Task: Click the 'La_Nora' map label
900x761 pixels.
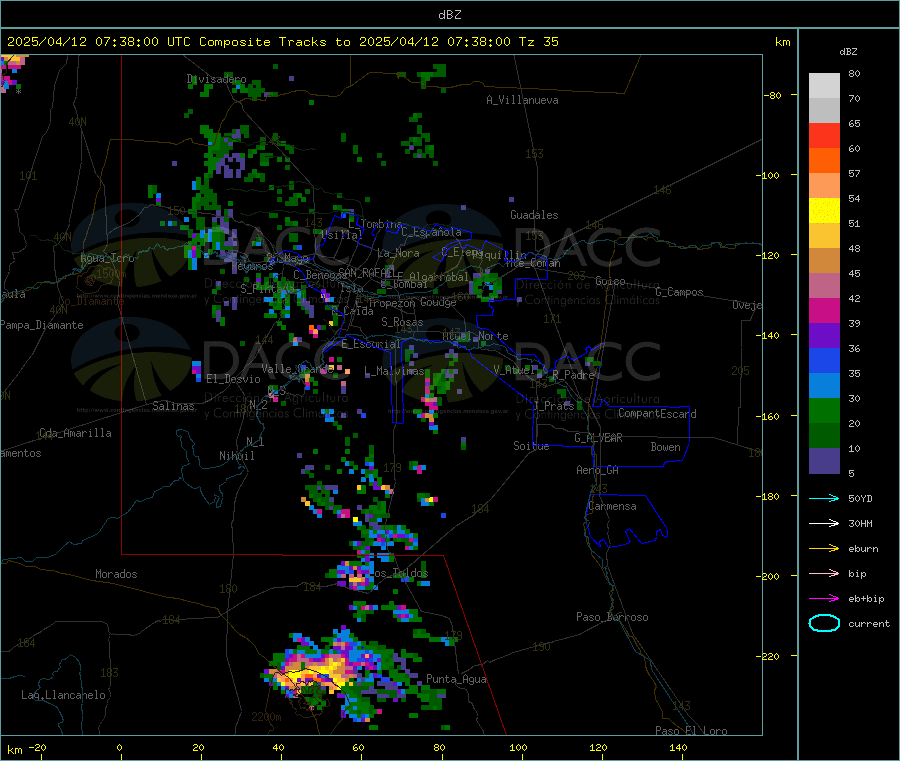Action: pyautogui.click(x=398, y=253)
